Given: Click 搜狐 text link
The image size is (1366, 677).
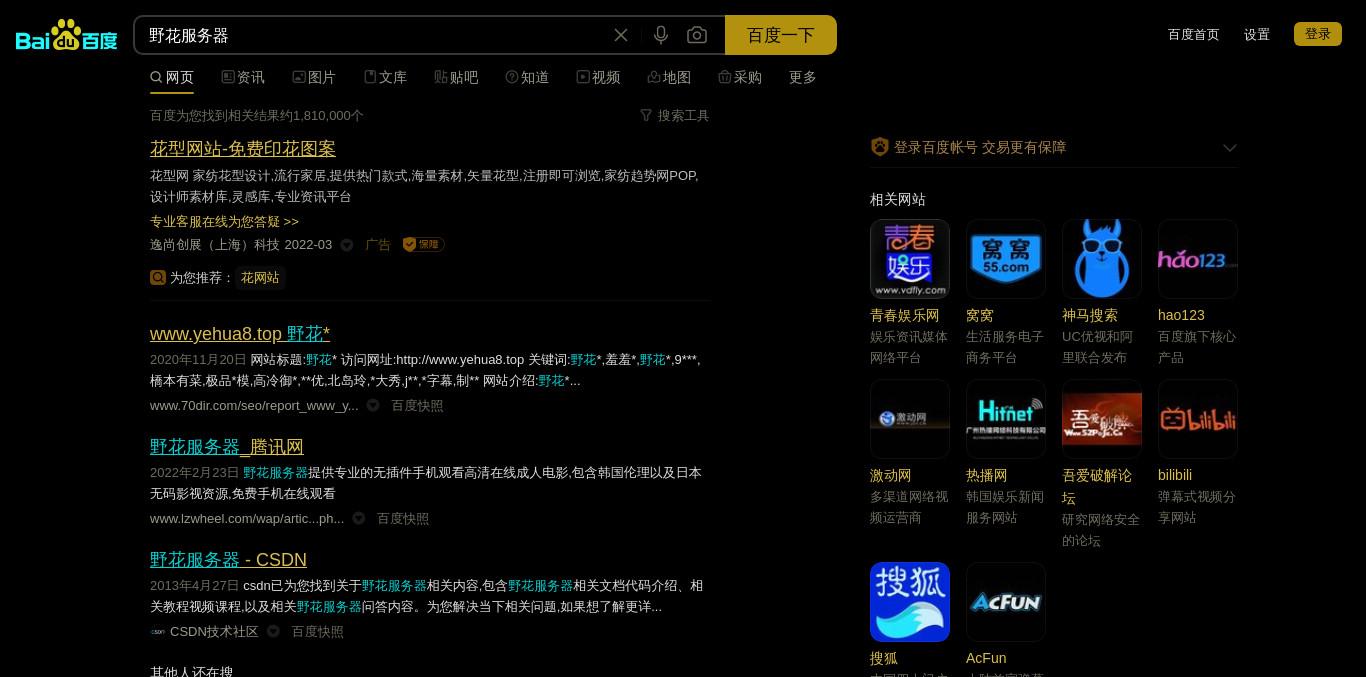Looking at the screenshot, I should pos(884,658).
